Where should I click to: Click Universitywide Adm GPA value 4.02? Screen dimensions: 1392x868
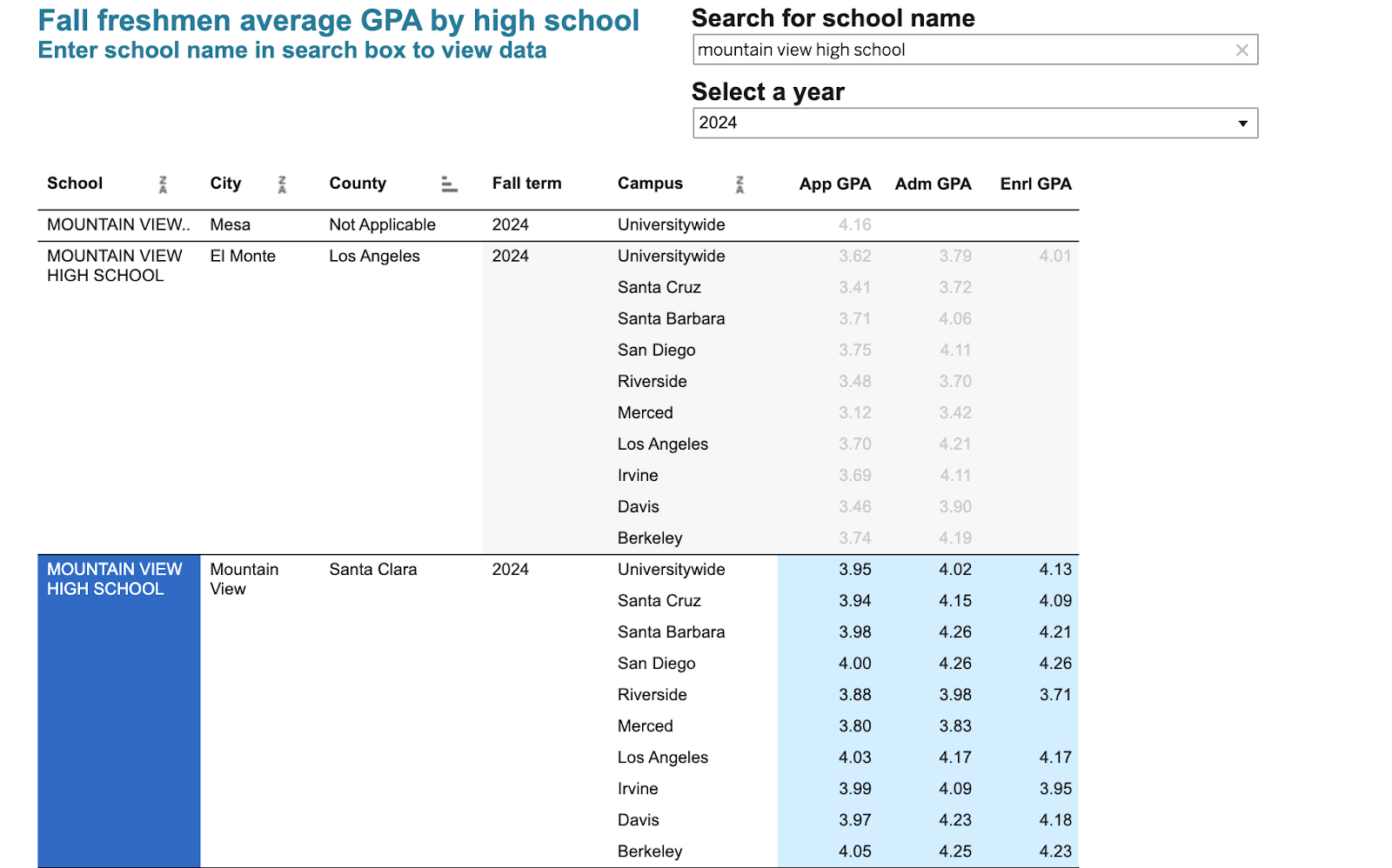tap(954, 570)
